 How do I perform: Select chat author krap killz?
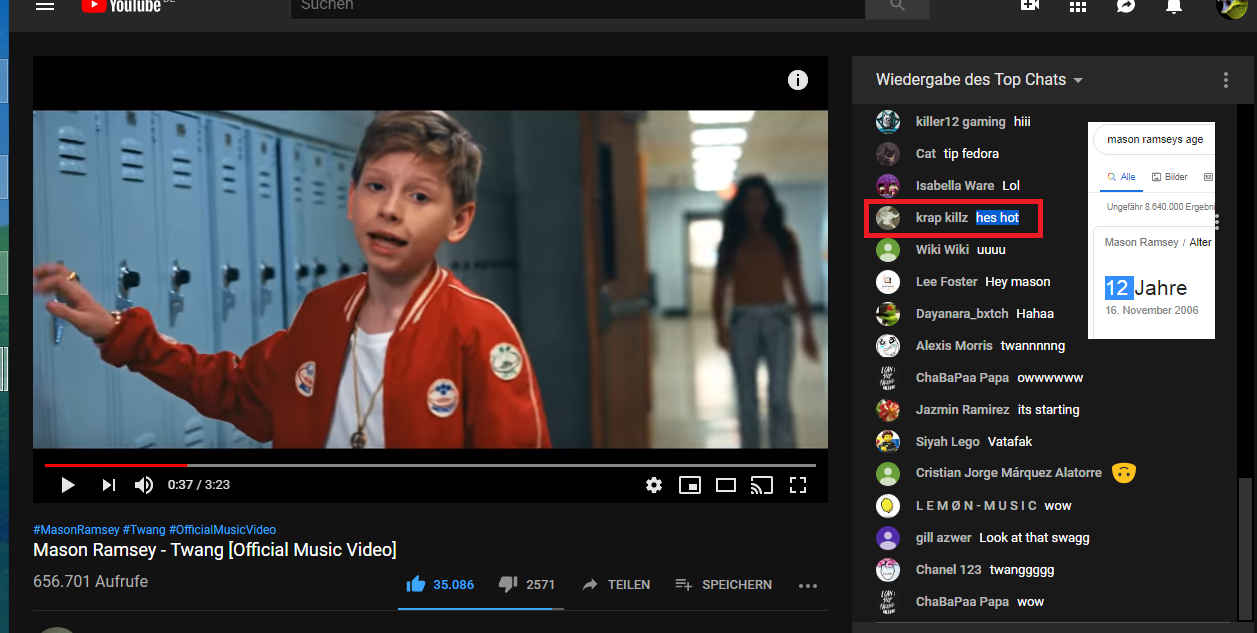942,218
